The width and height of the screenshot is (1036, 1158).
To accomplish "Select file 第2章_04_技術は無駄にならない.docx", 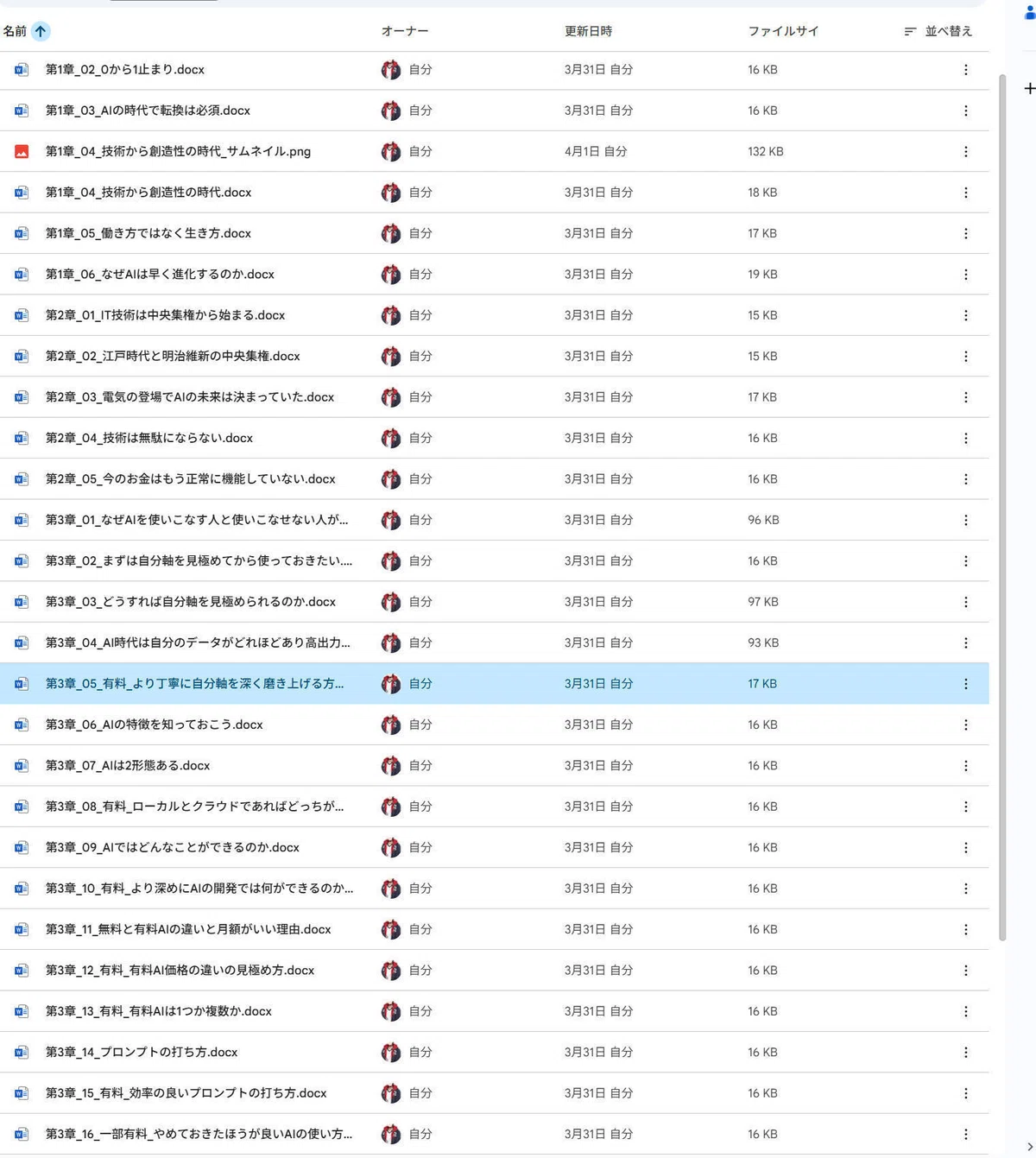I will [495, 438].
